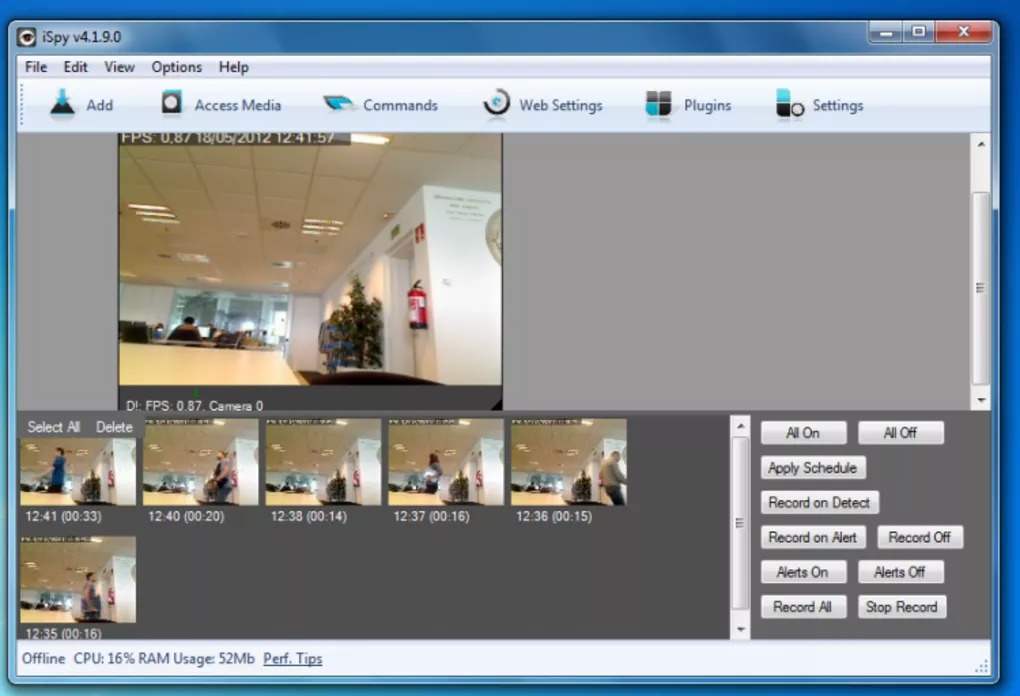The image size is (1020, 696).
Task: Minimize the iSpy window
Action: tap(885, 32)
